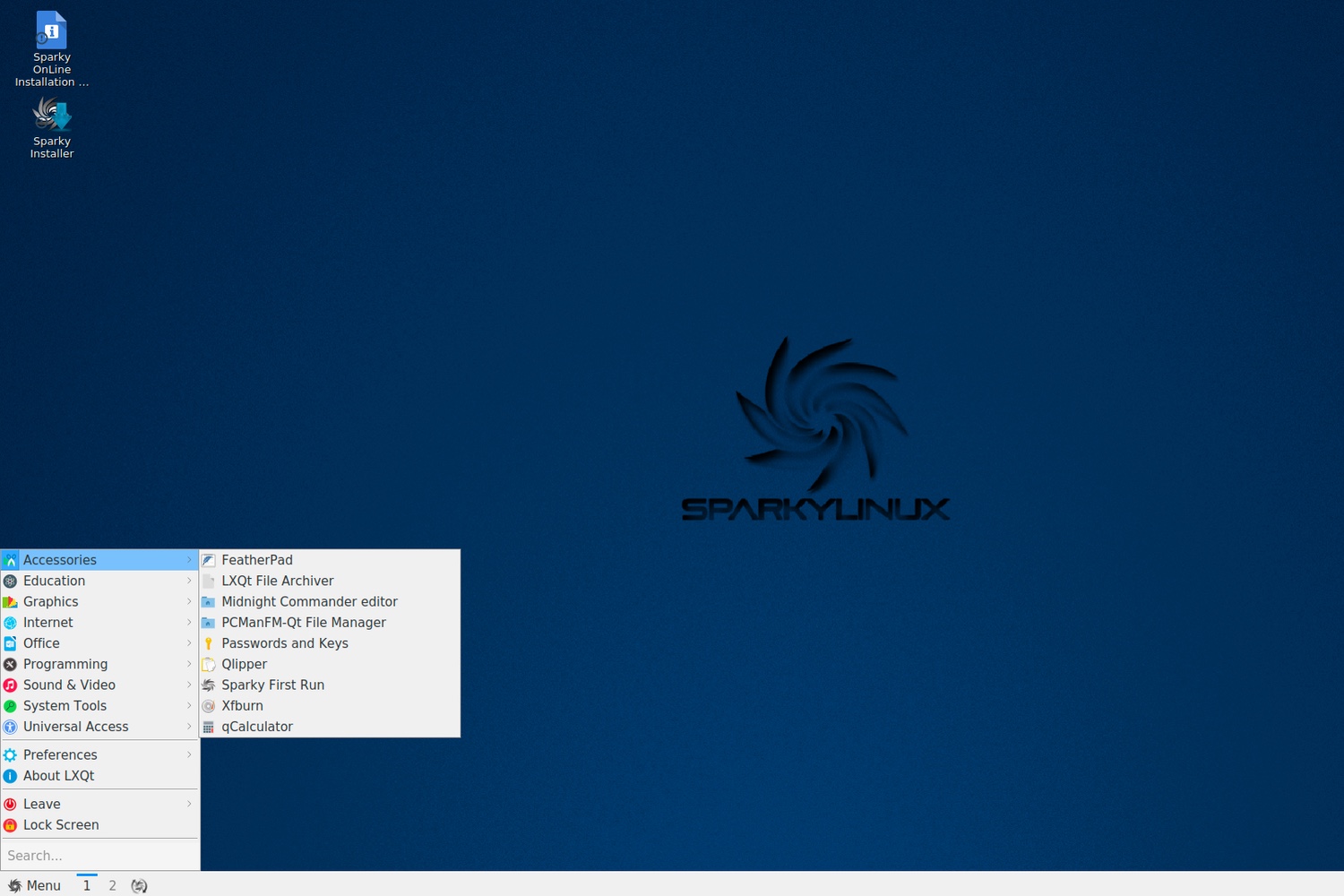Image resolution: width=1344 pixels, height=896 pixels.
Task: Click the Universal Access icon
Action: (x=10, y=727)
